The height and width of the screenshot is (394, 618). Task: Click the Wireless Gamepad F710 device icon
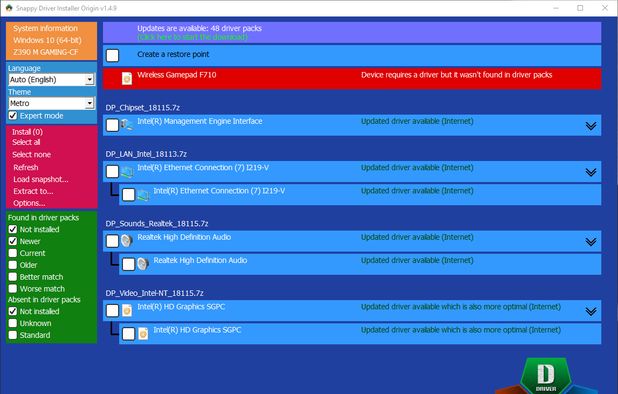pyautogui.click(x=127, y=78)
